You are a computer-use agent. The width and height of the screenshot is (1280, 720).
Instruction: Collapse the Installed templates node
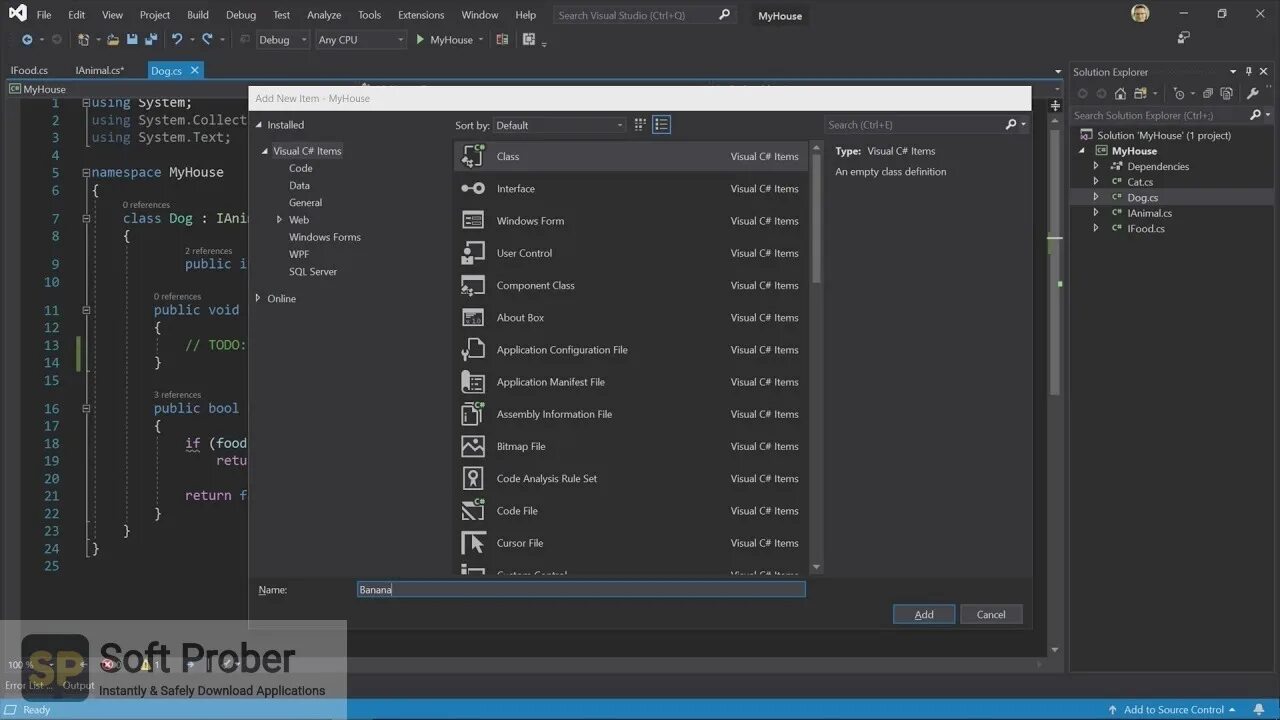tap(258, 125)
